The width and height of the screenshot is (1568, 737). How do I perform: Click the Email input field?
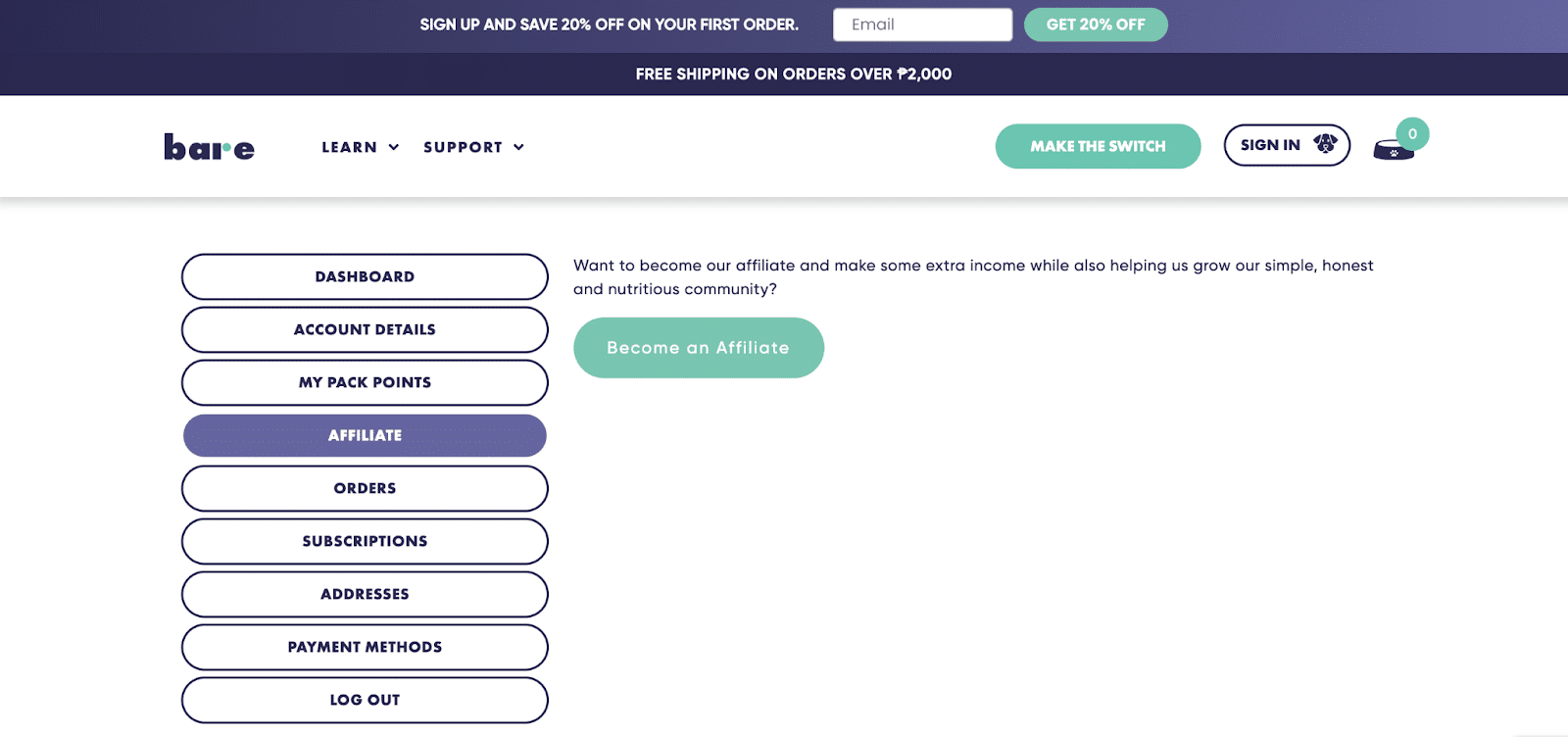tap(922, 25)
